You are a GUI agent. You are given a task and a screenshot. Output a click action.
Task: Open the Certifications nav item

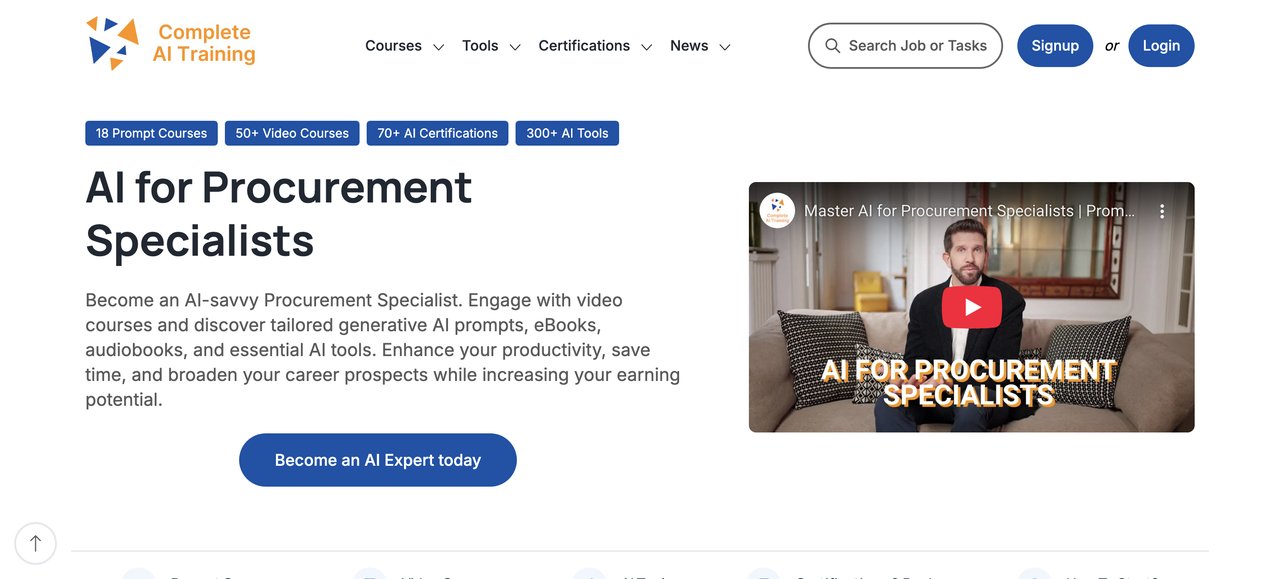click(x=584, y=46)
